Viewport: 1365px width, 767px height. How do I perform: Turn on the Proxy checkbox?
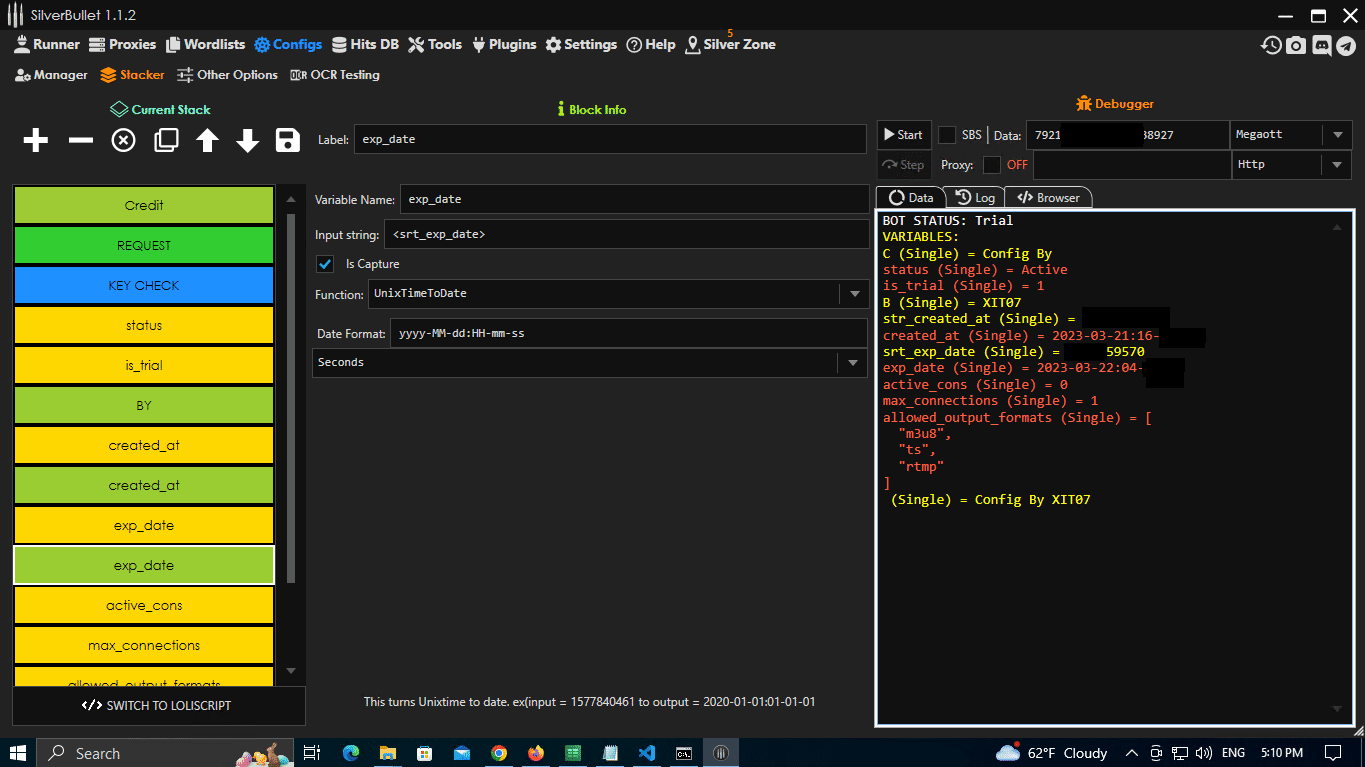pos(994,164)
